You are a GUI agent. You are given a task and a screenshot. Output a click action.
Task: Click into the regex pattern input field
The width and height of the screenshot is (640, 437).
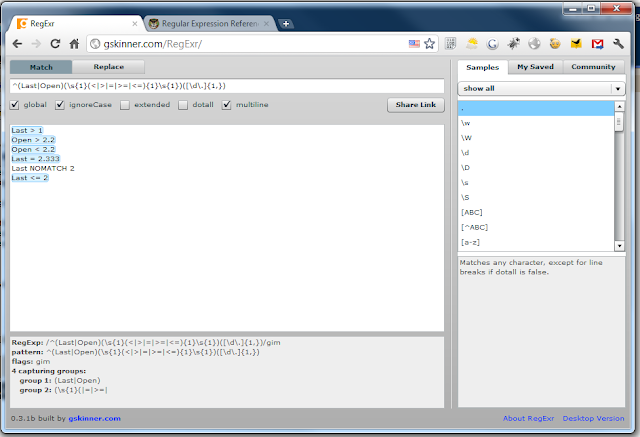(227, 86)
